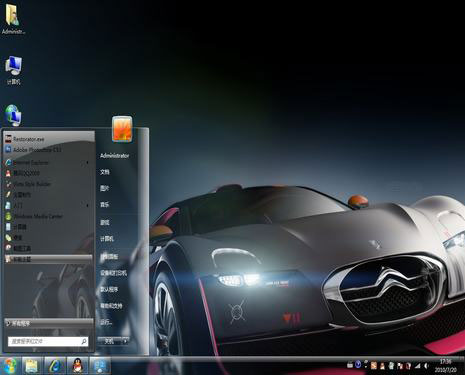
Task: Expand the 入门 submenu arrow
Action: click(87, 205)
